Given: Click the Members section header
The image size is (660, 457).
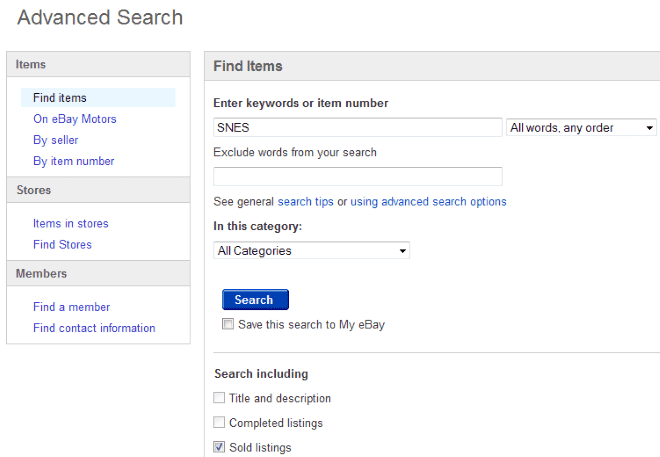Looking at the screenshot, I should pyautogui.click(x=98, y=274).
